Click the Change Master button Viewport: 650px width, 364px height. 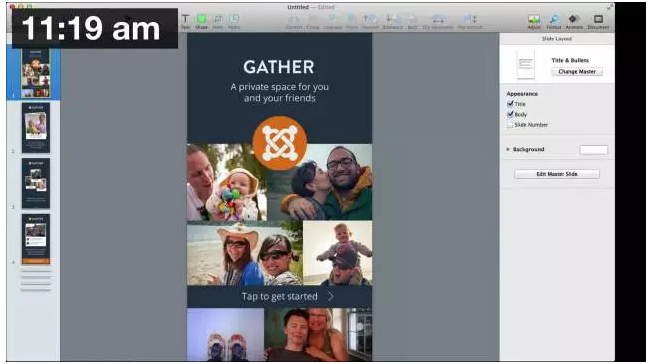(x=577, y=72)
